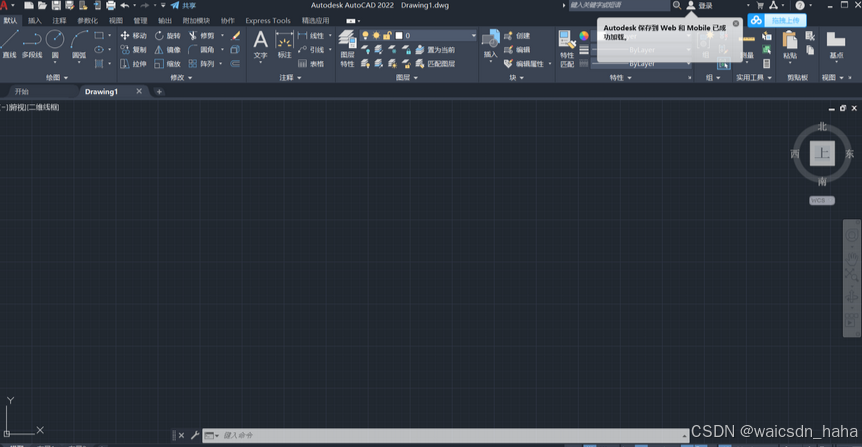Expand the Annotation (注释) panel
862x447 pixels.
point(290,78)
